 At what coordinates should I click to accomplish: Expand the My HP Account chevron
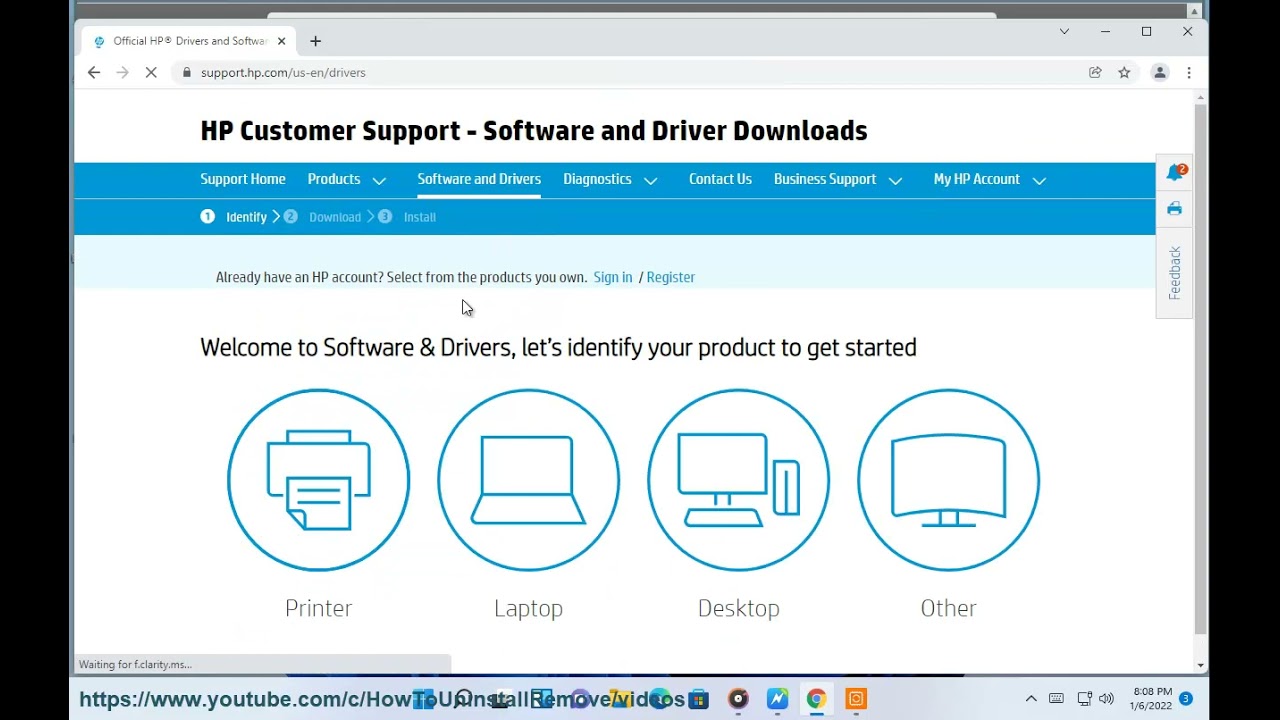(x=1039, y=181)
